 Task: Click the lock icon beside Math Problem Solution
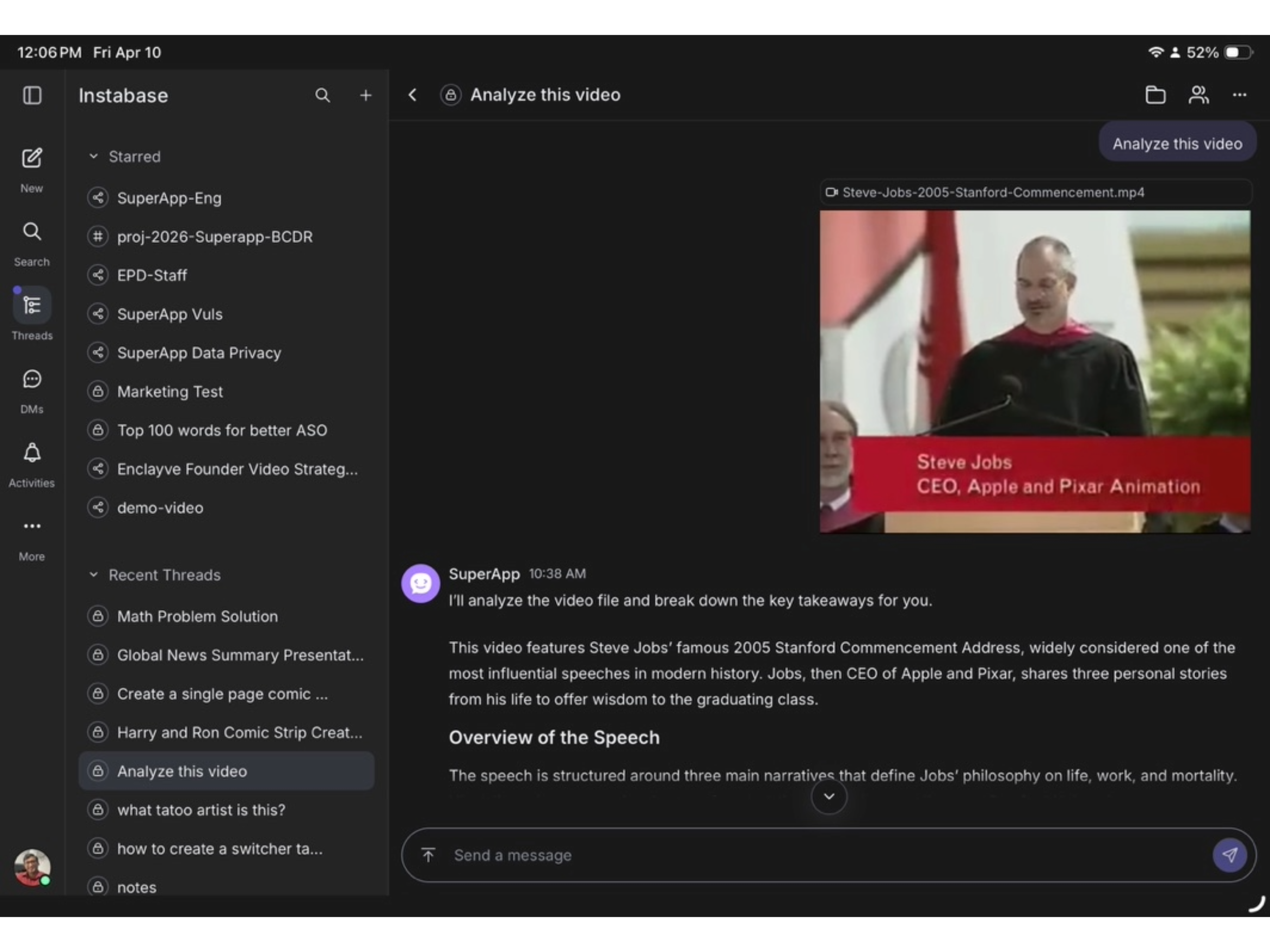click(98, 616)
